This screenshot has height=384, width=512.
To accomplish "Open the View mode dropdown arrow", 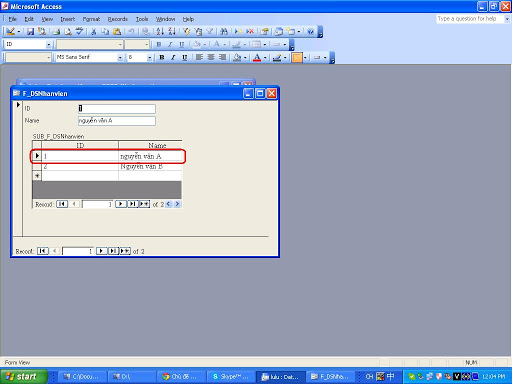I will (19, 32).
